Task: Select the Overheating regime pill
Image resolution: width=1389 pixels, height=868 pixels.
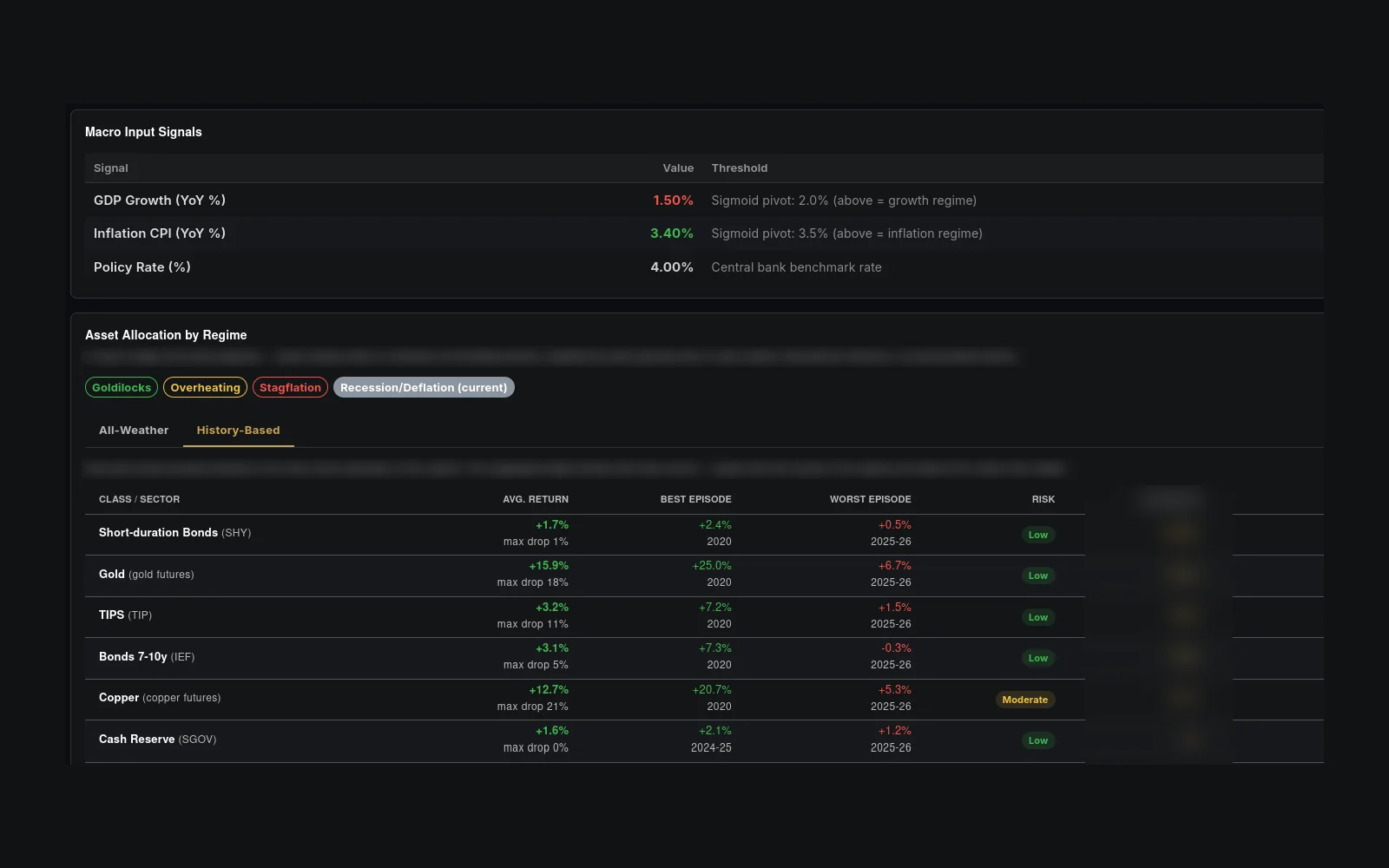Action: click(205, 387)
